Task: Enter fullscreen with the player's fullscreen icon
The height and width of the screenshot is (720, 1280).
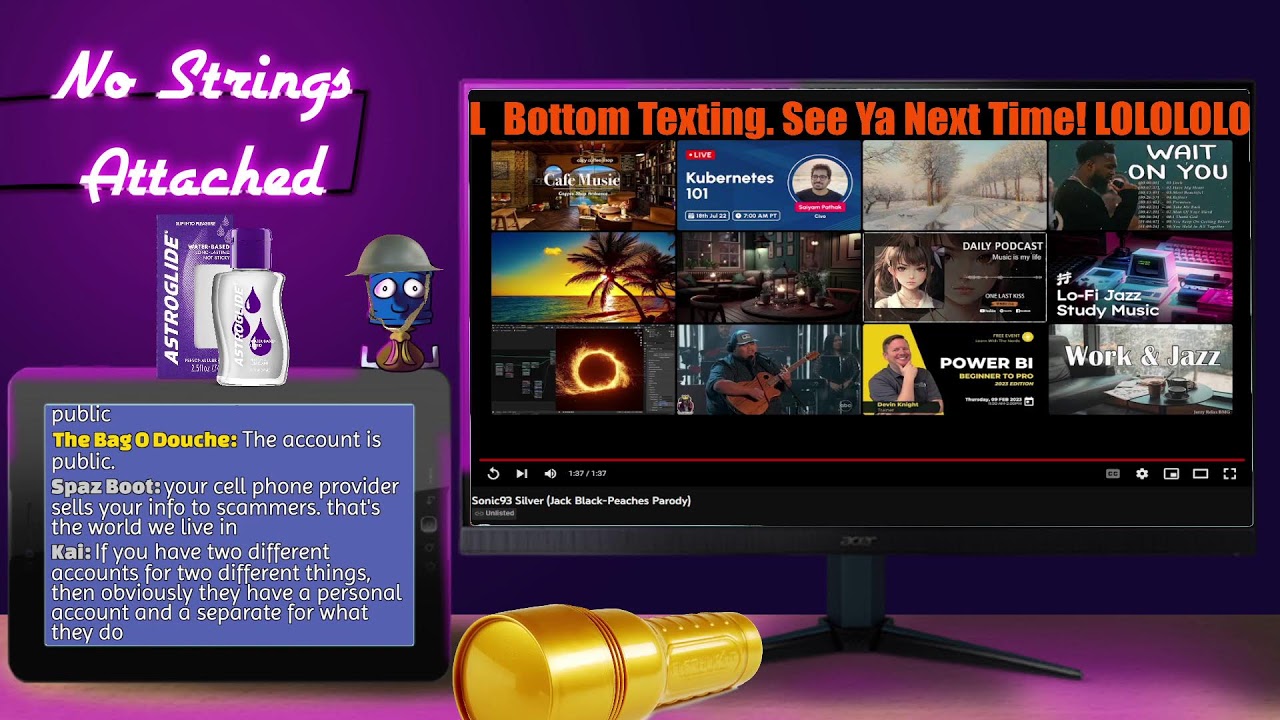Action: (x=1230, y=474)
